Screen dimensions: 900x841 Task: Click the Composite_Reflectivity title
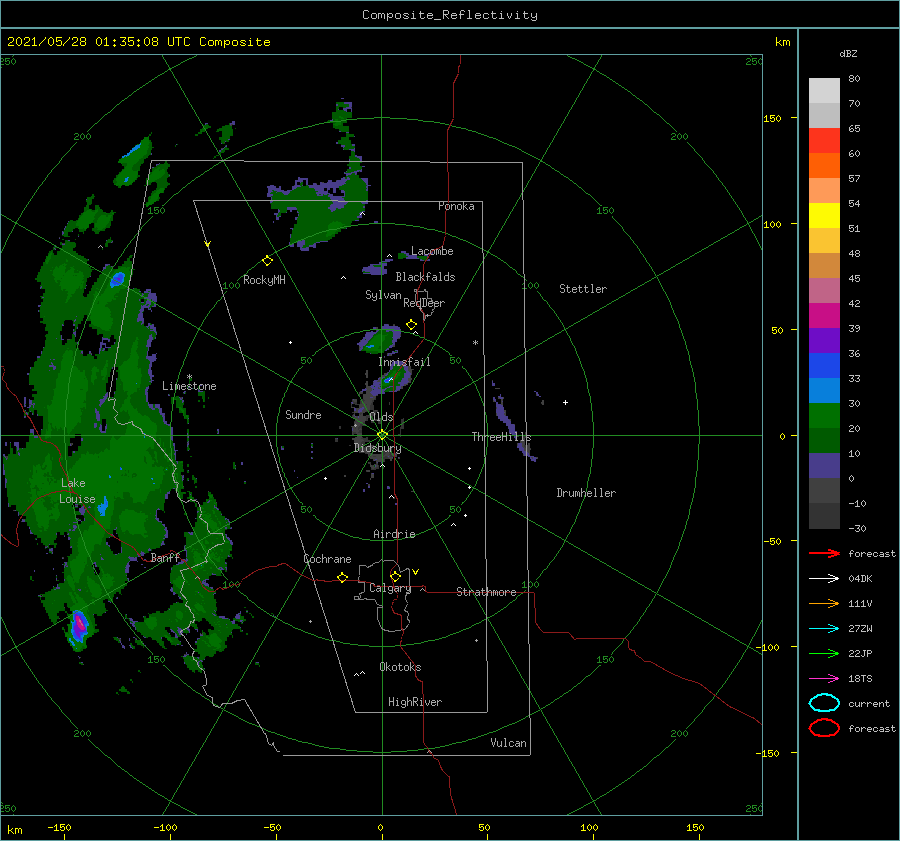point(450,15)
